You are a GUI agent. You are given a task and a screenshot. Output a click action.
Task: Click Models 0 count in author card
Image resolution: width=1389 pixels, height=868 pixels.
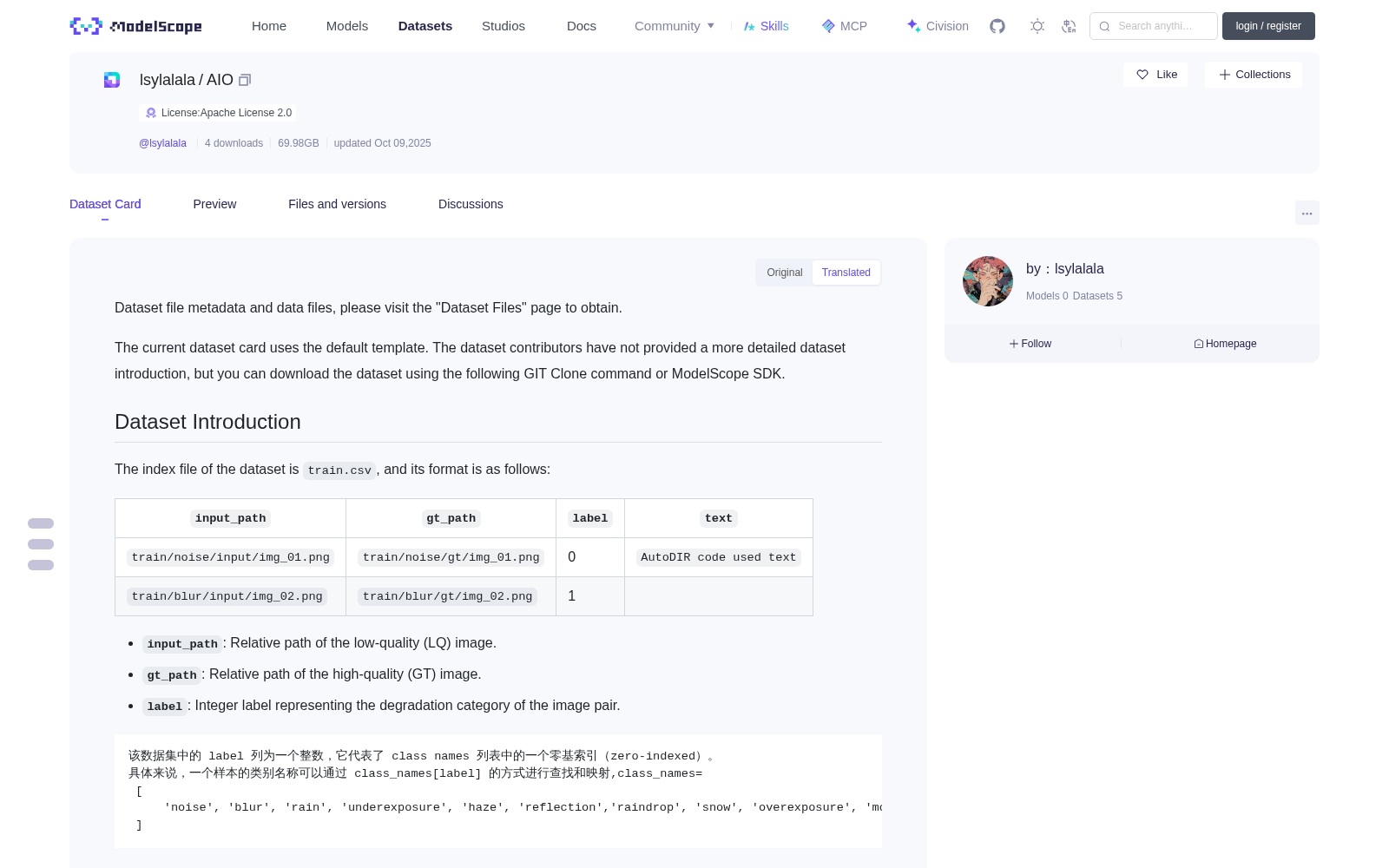[x=1047, y=296]
